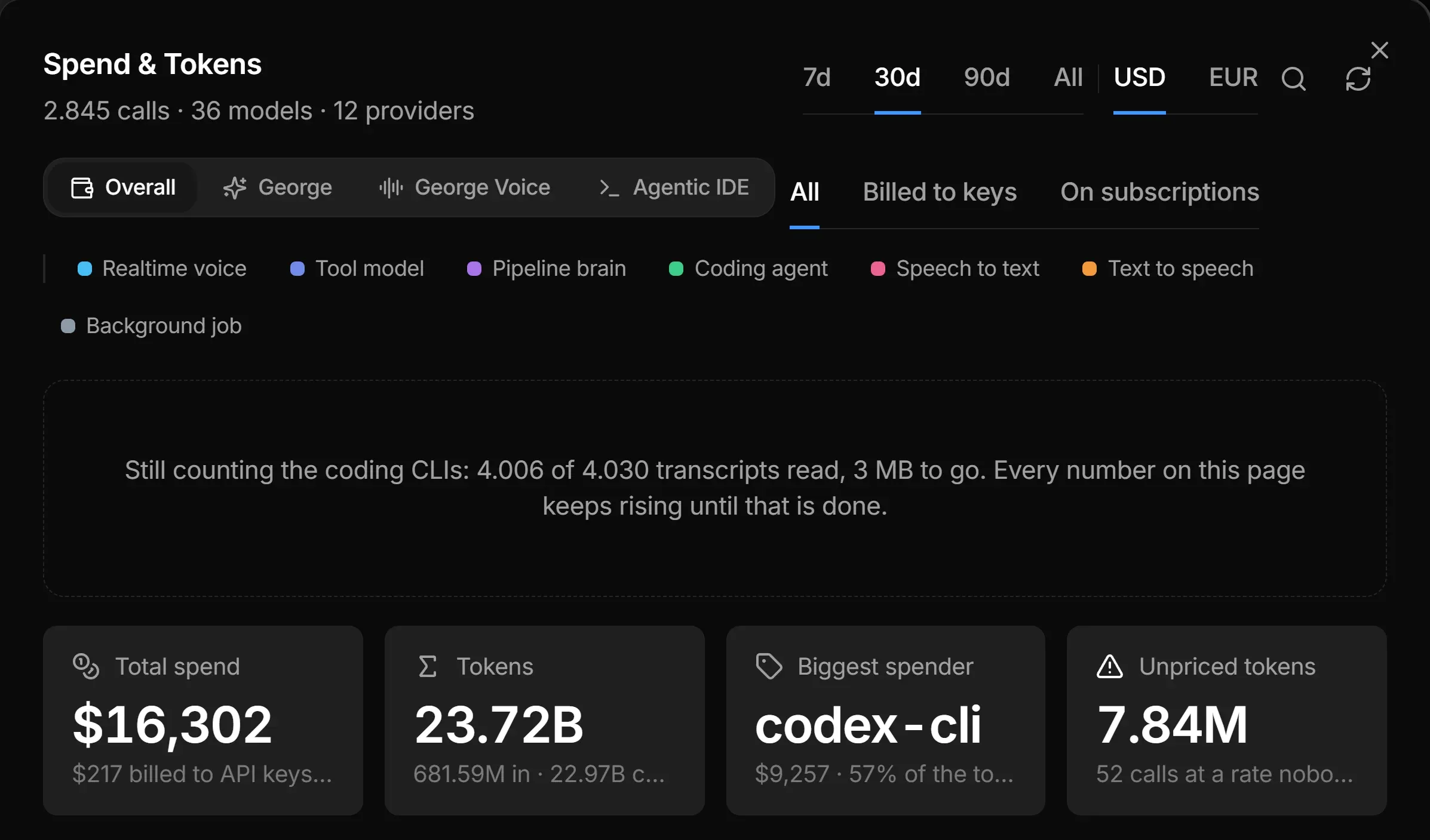Open the George Voice tab

coord(464,187)
